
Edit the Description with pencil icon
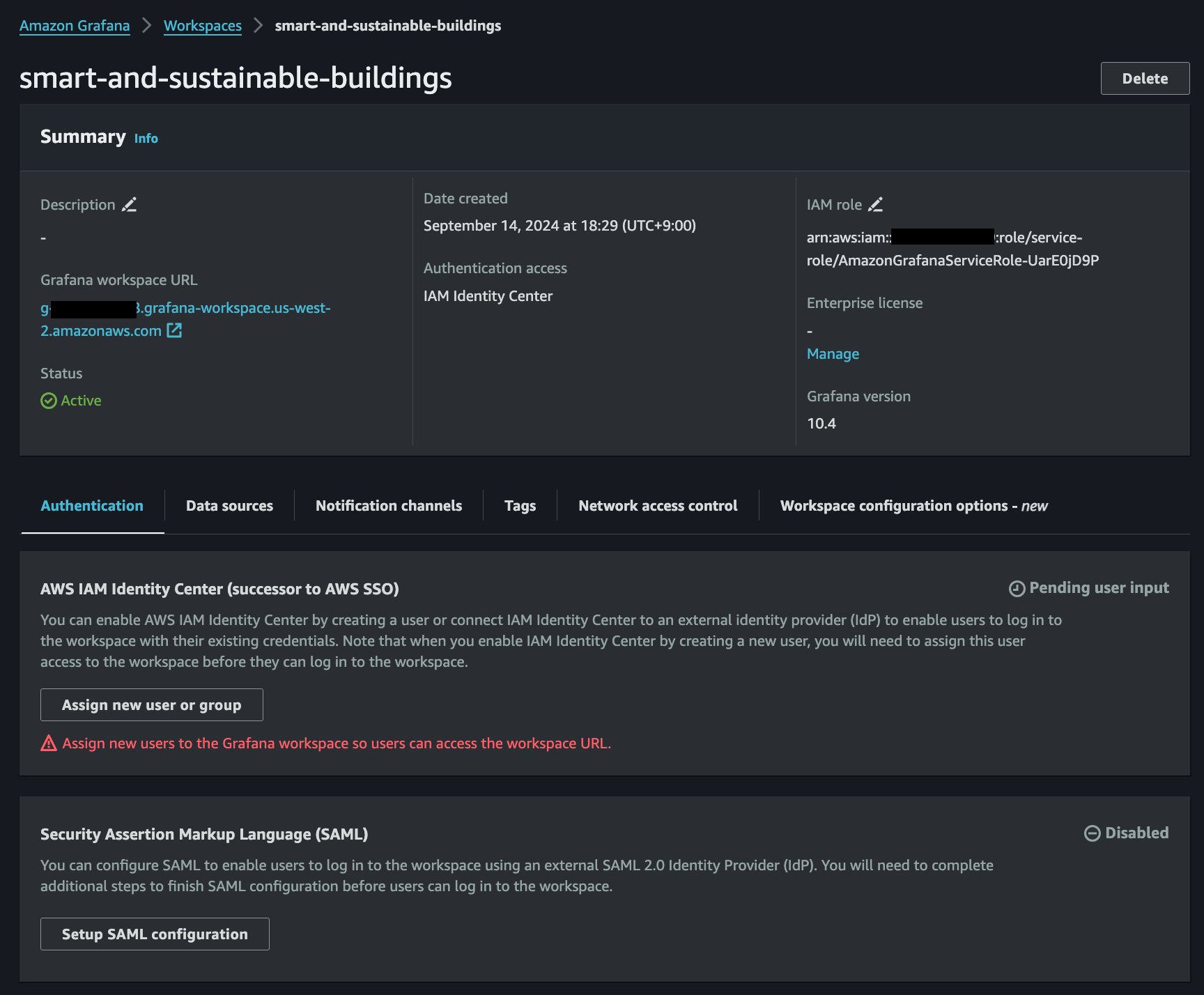(130, 205)
